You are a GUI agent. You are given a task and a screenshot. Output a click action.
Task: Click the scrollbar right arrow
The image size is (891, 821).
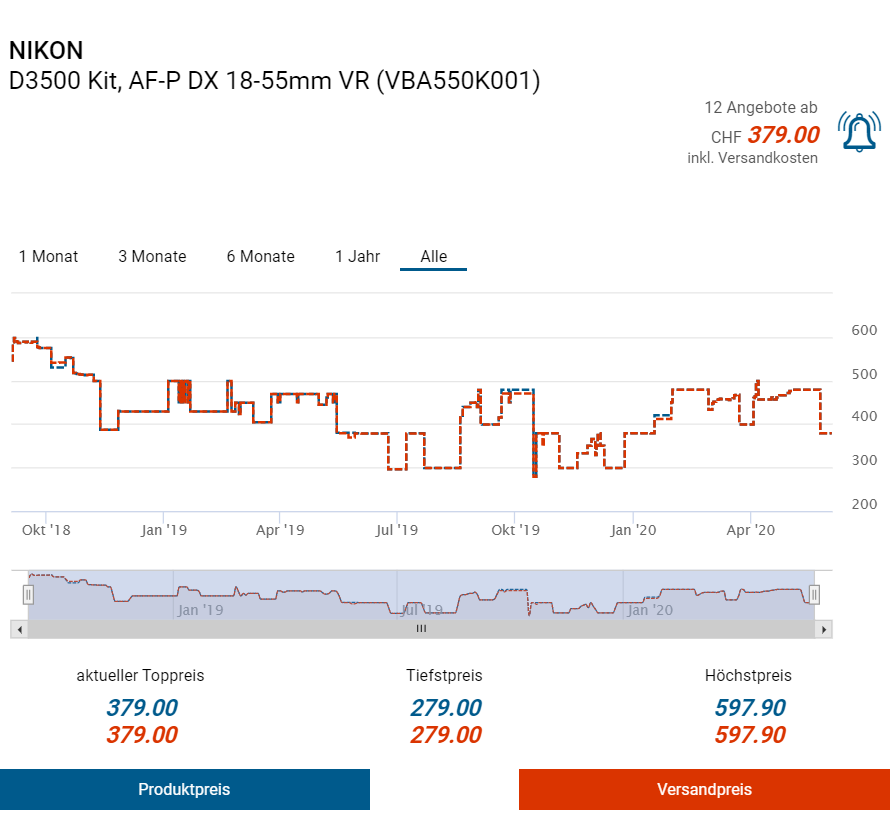824,629
